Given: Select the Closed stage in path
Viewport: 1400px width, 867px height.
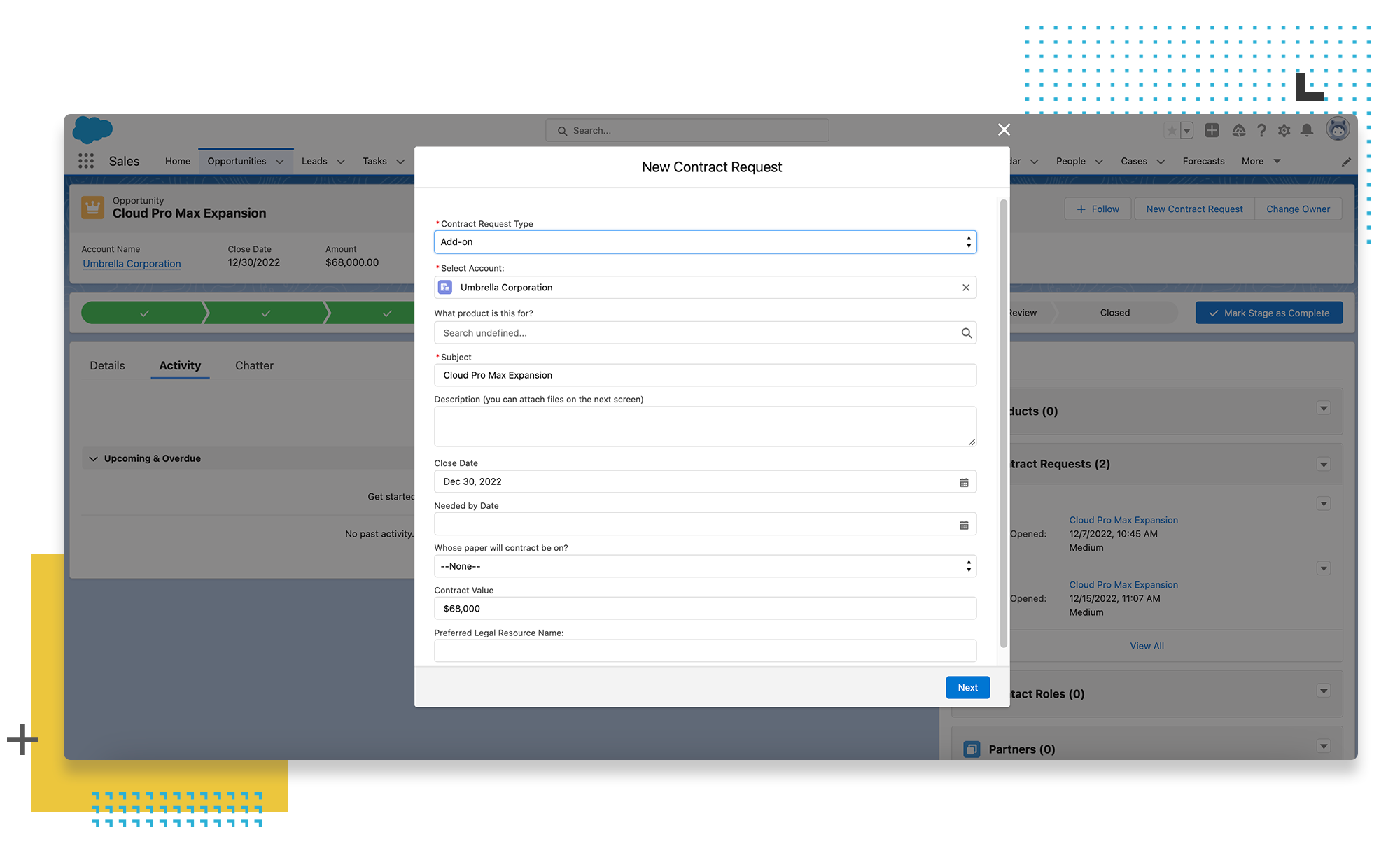Looking at the screenshot, I should (1114, 313).
